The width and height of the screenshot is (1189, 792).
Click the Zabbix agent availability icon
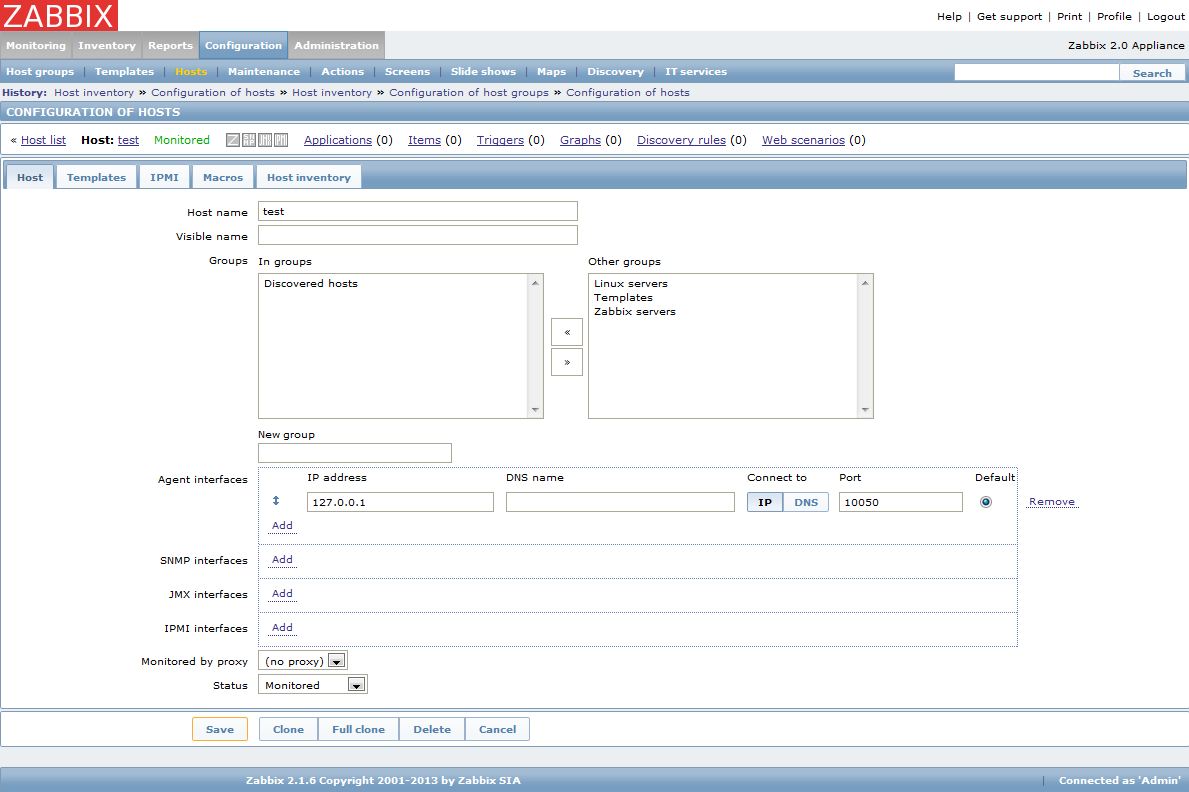click(x=233, y=140)
